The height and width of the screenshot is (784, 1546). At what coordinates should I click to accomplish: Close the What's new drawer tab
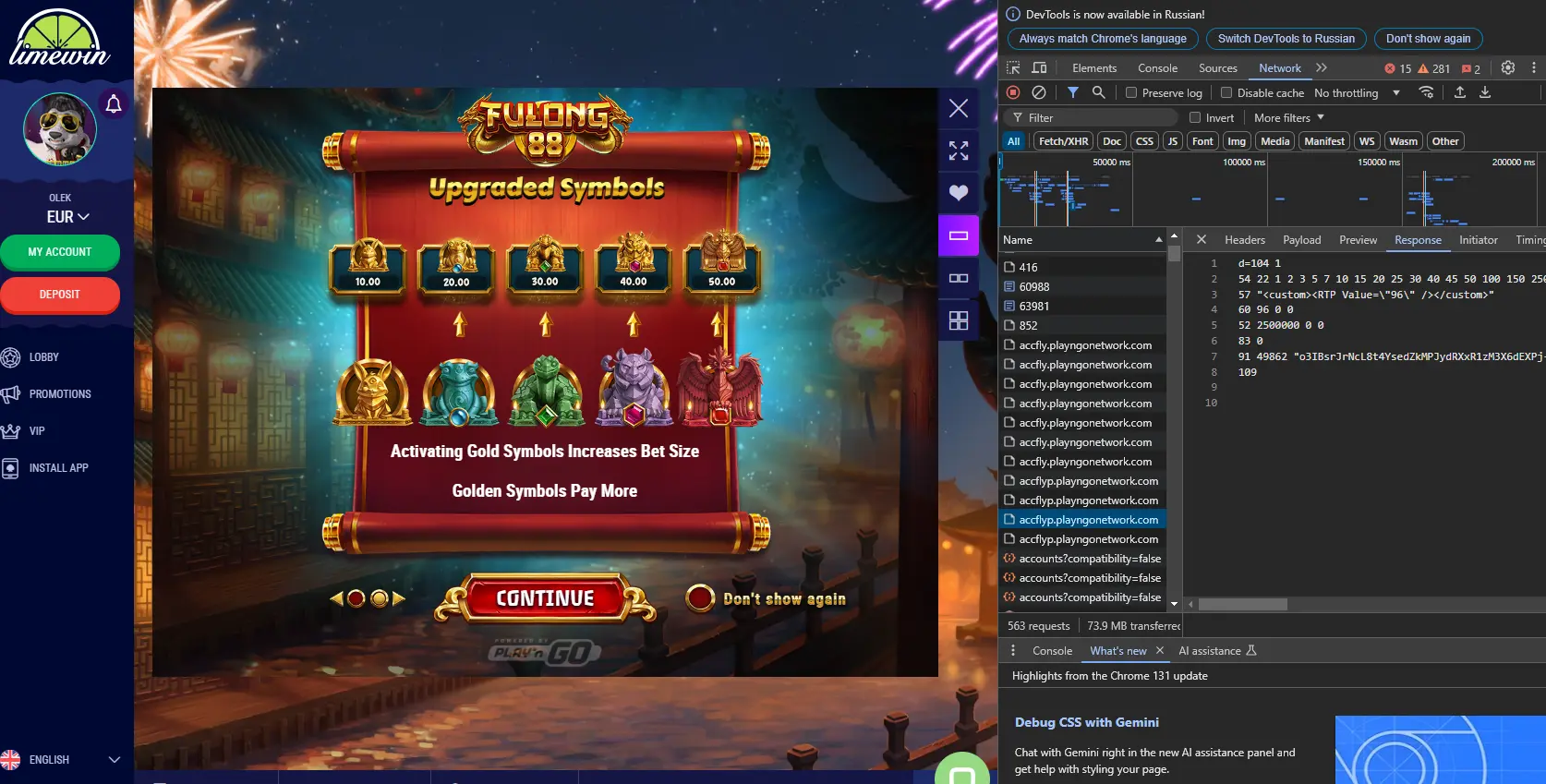1160,651
